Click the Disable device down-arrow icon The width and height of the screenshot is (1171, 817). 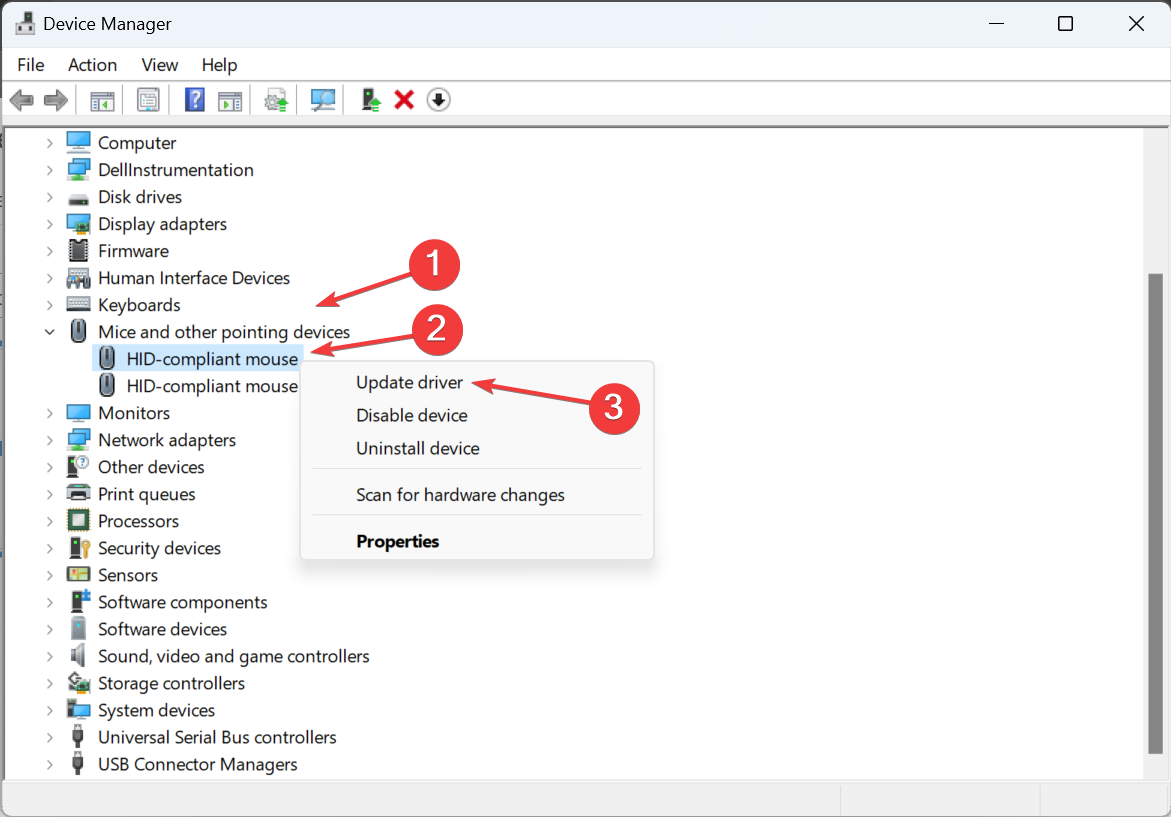point(438,100)
